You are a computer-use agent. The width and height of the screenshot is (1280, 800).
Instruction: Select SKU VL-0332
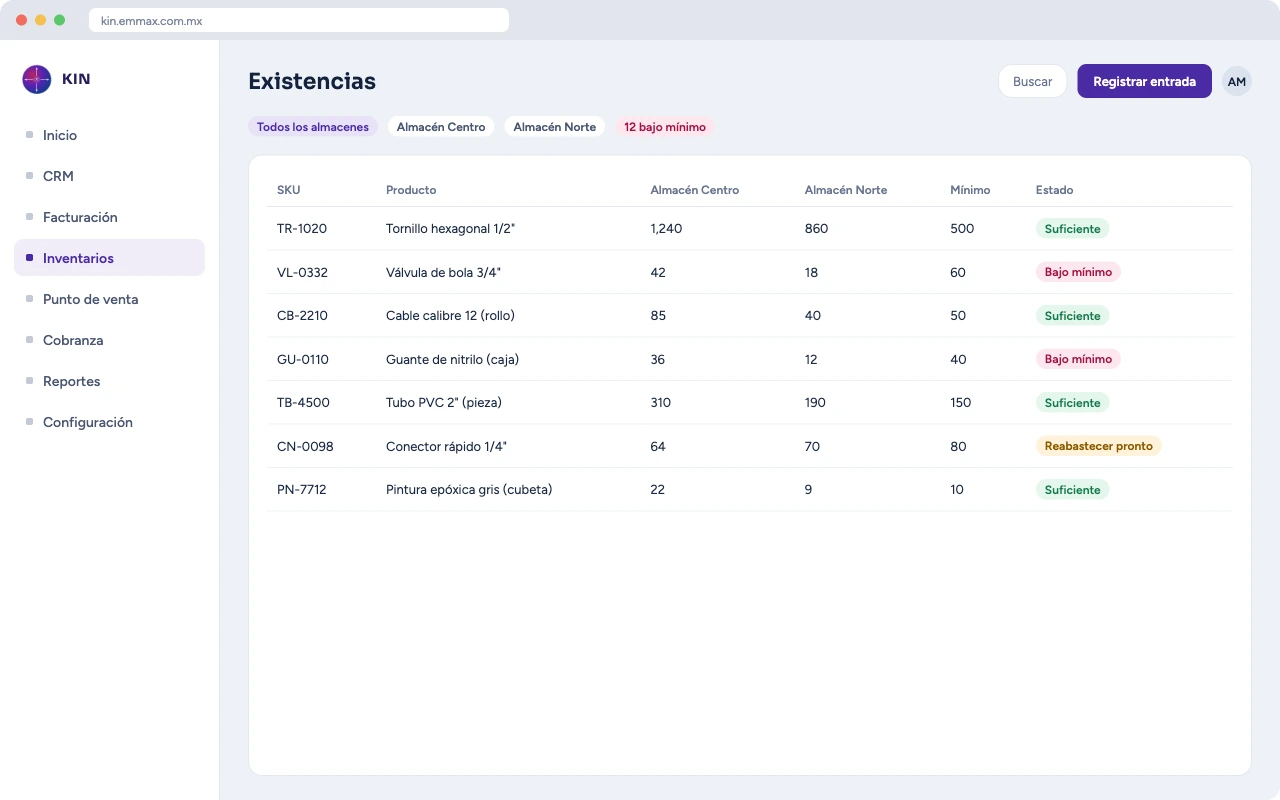[x=302, y=272]
